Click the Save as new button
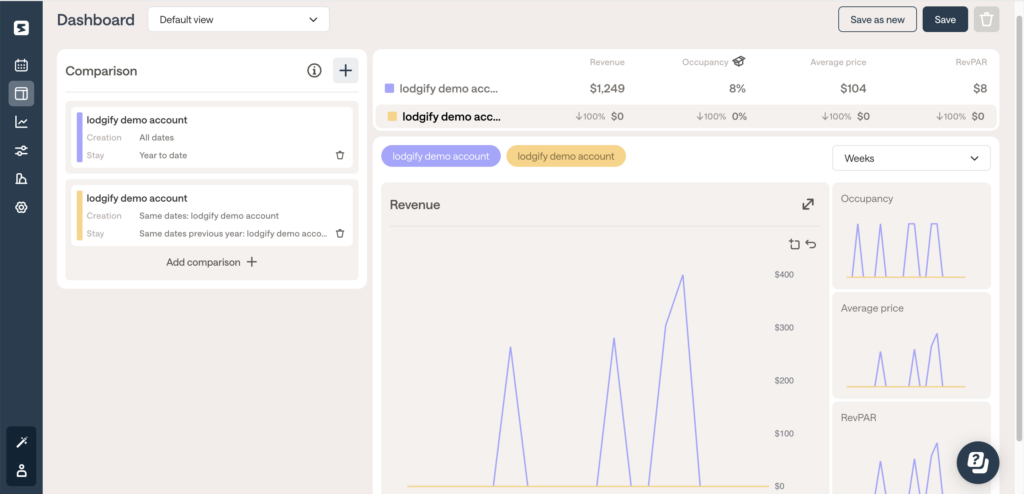Image resolution: width=1024 pixels, height=494 pixels. point(877,20)
